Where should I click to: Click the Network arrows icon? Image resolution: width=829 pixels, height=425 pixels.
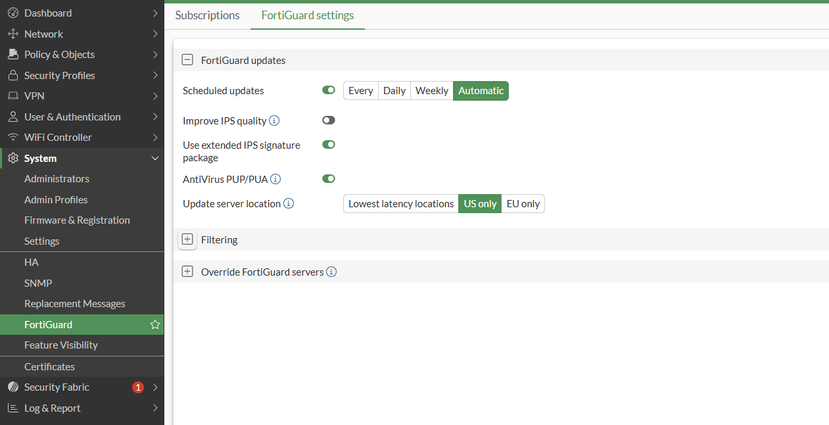pos(13,34)
